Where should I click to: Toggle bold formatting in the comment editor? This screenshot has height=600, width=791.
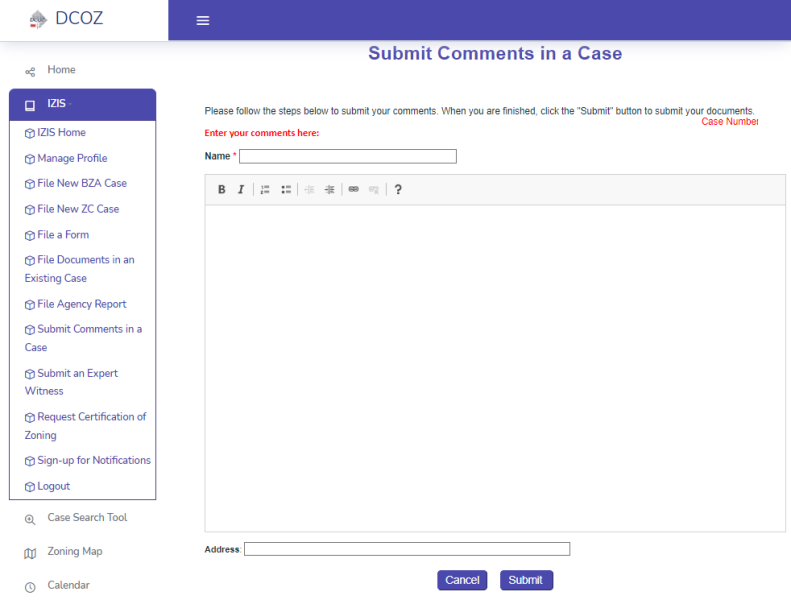[x=222, y=190]
